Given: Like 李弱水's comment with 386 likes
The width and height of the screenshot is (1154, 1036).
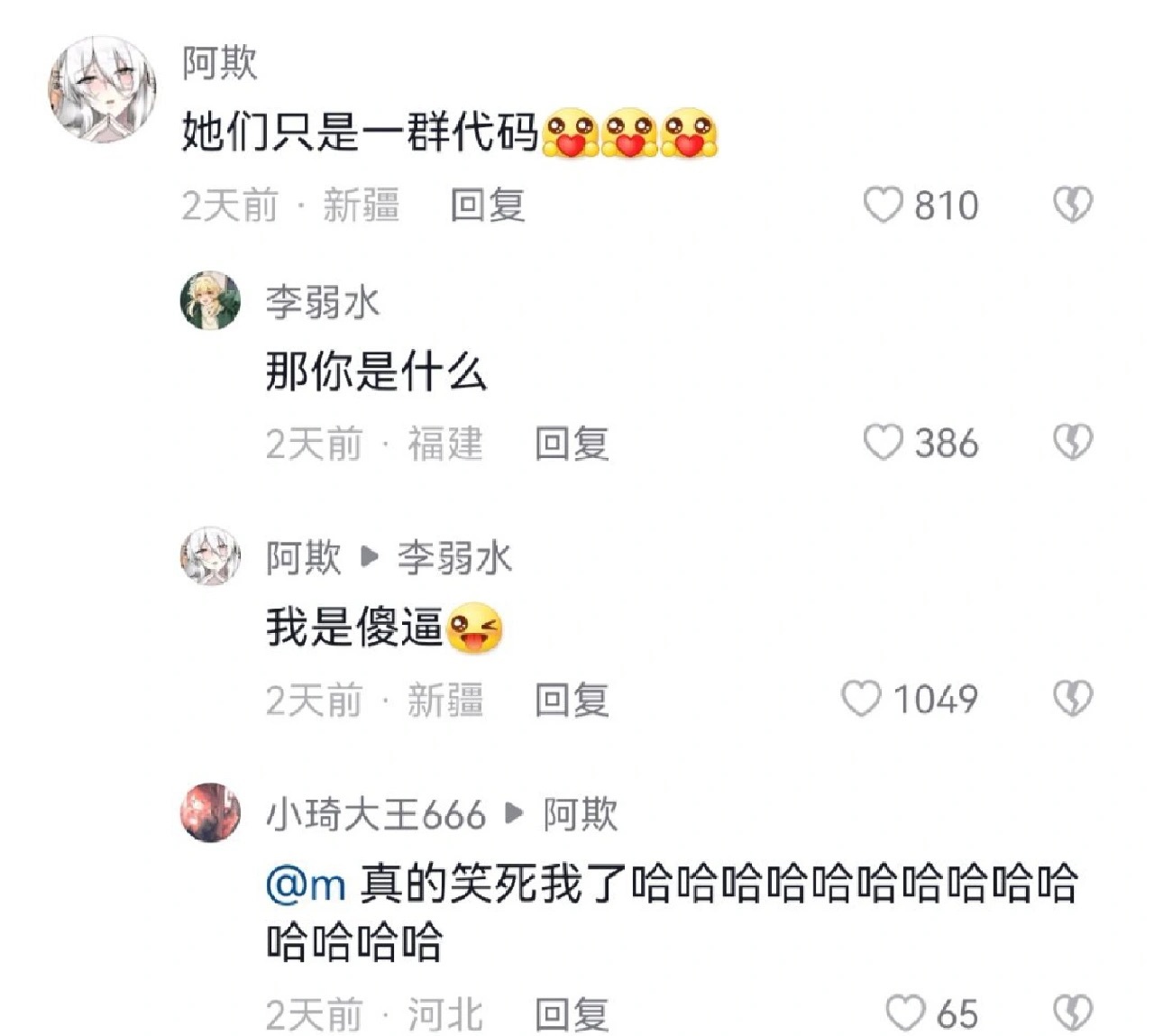Looking at the screenshot, I should click(883, 443).
